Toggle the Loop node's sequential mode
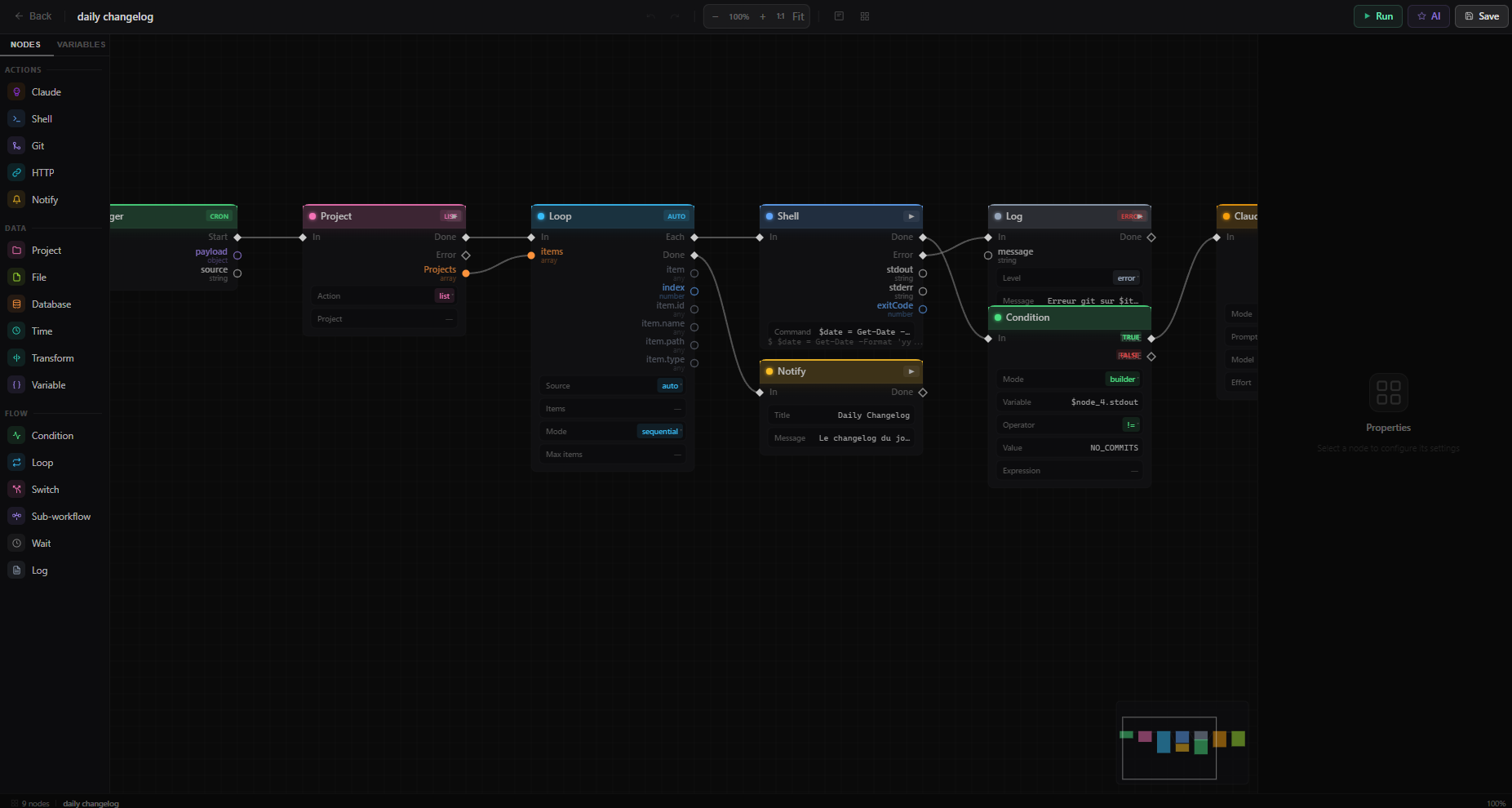 click(660, 431)
